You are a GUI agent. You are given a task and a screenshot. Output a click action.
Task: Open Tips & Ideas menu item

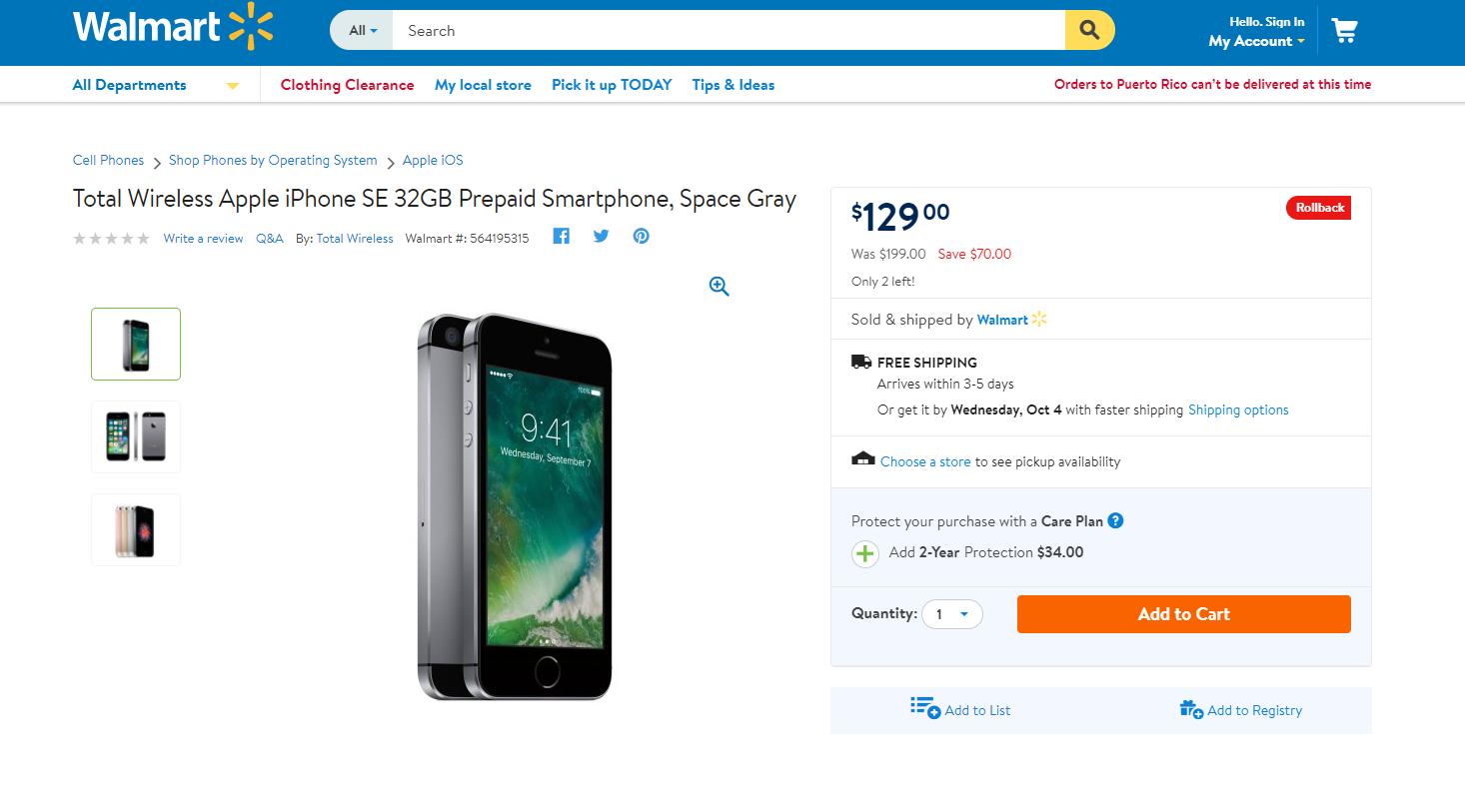click(x=732, y=85)
